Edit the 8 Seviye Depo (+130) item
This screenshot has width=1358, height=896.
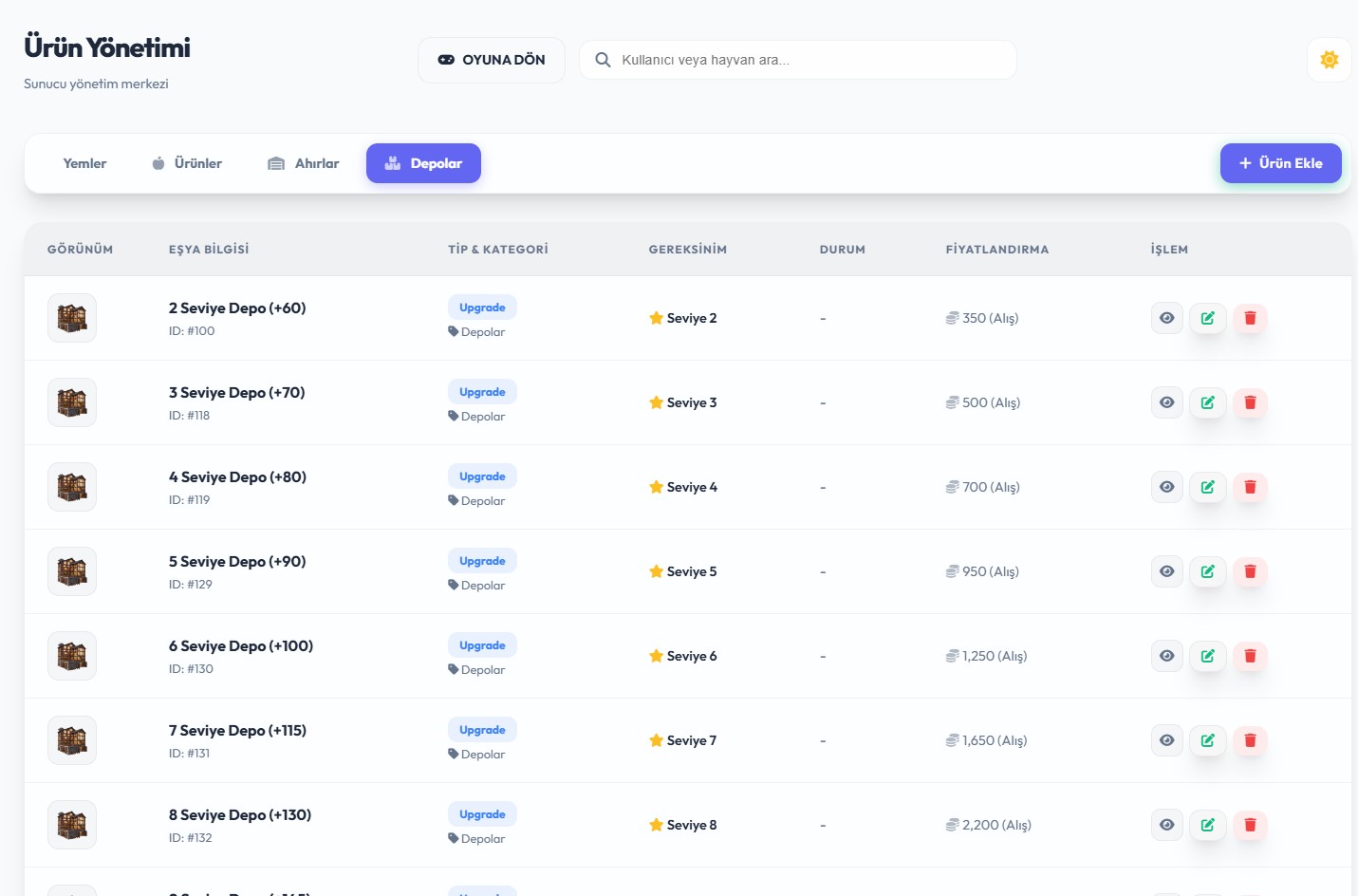1208,825
